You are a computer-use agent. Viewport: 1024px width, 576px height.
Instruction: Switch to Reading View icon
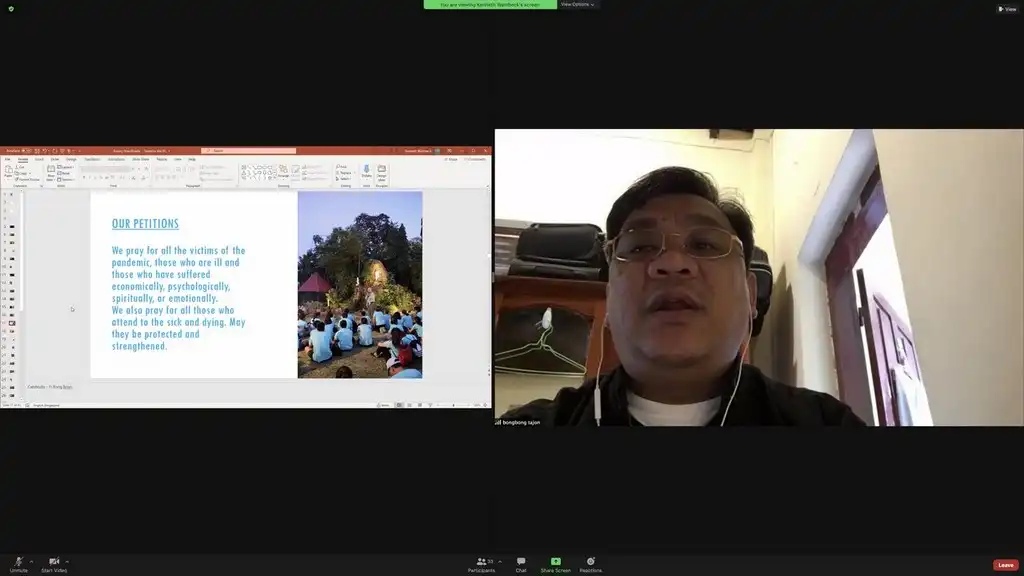(x=420, y=405)
